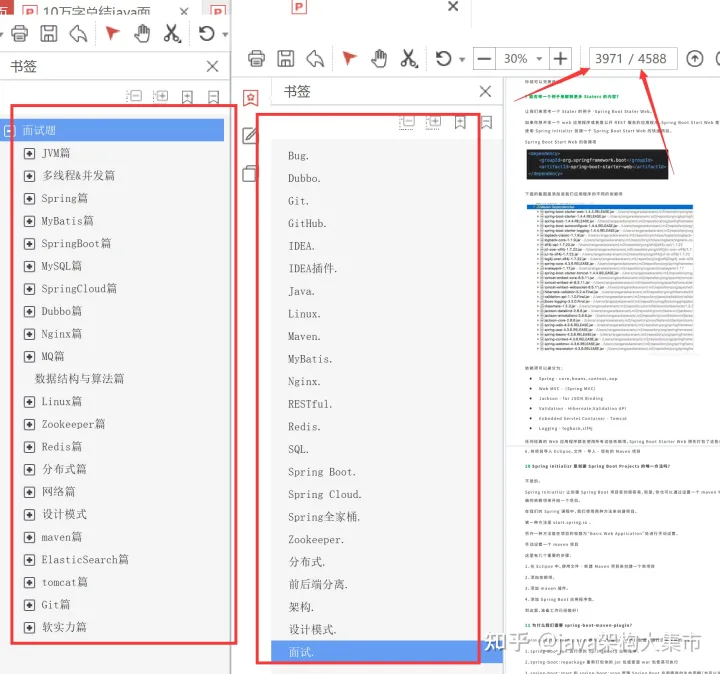Expand the MyBatis篇 bookmark node
This screenshot has height=674, width=720.
point(29,221)
